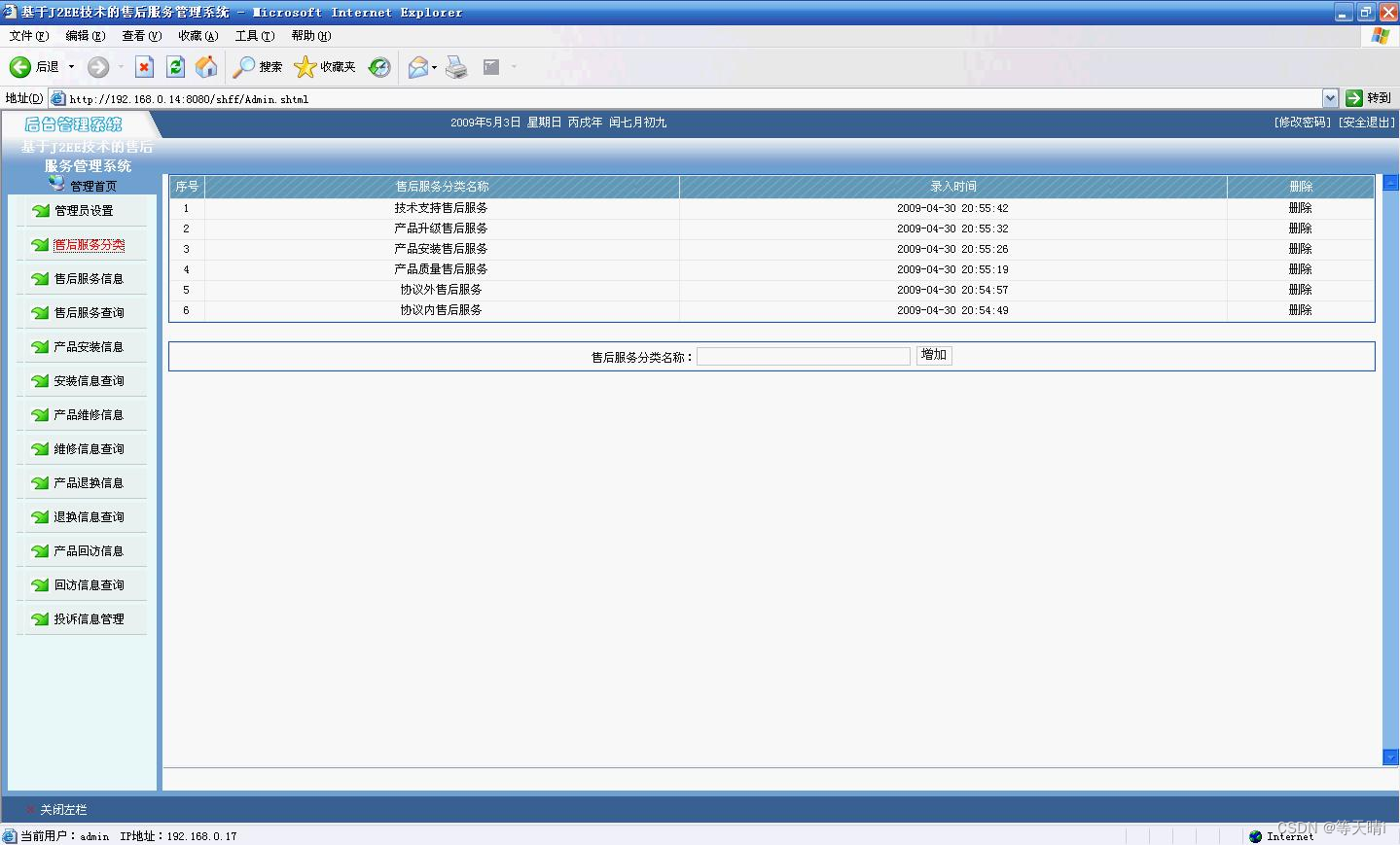Click the history globe icon beside 收藏夹
The image size is (1400, 845).
378,67
